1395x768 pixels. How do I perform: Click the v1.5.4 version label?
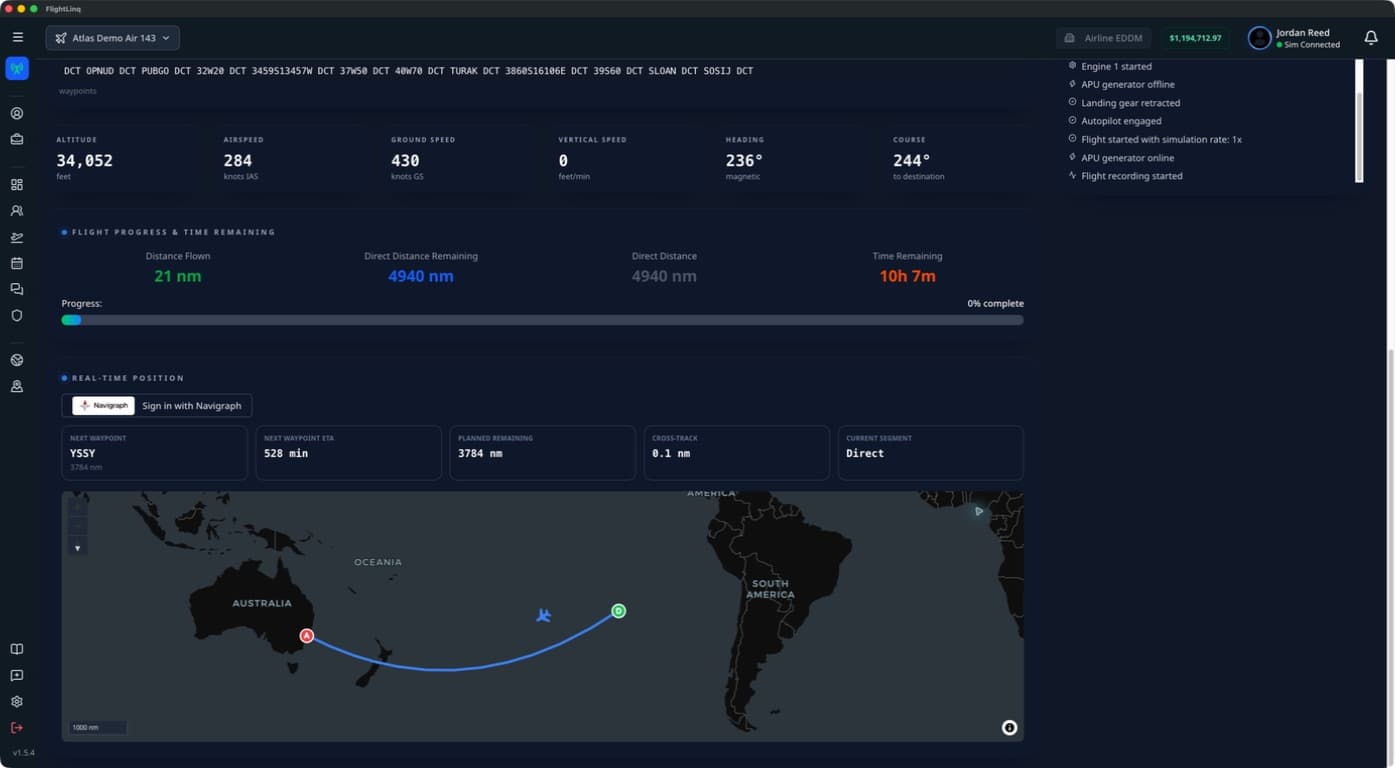[x=23, y=753]
